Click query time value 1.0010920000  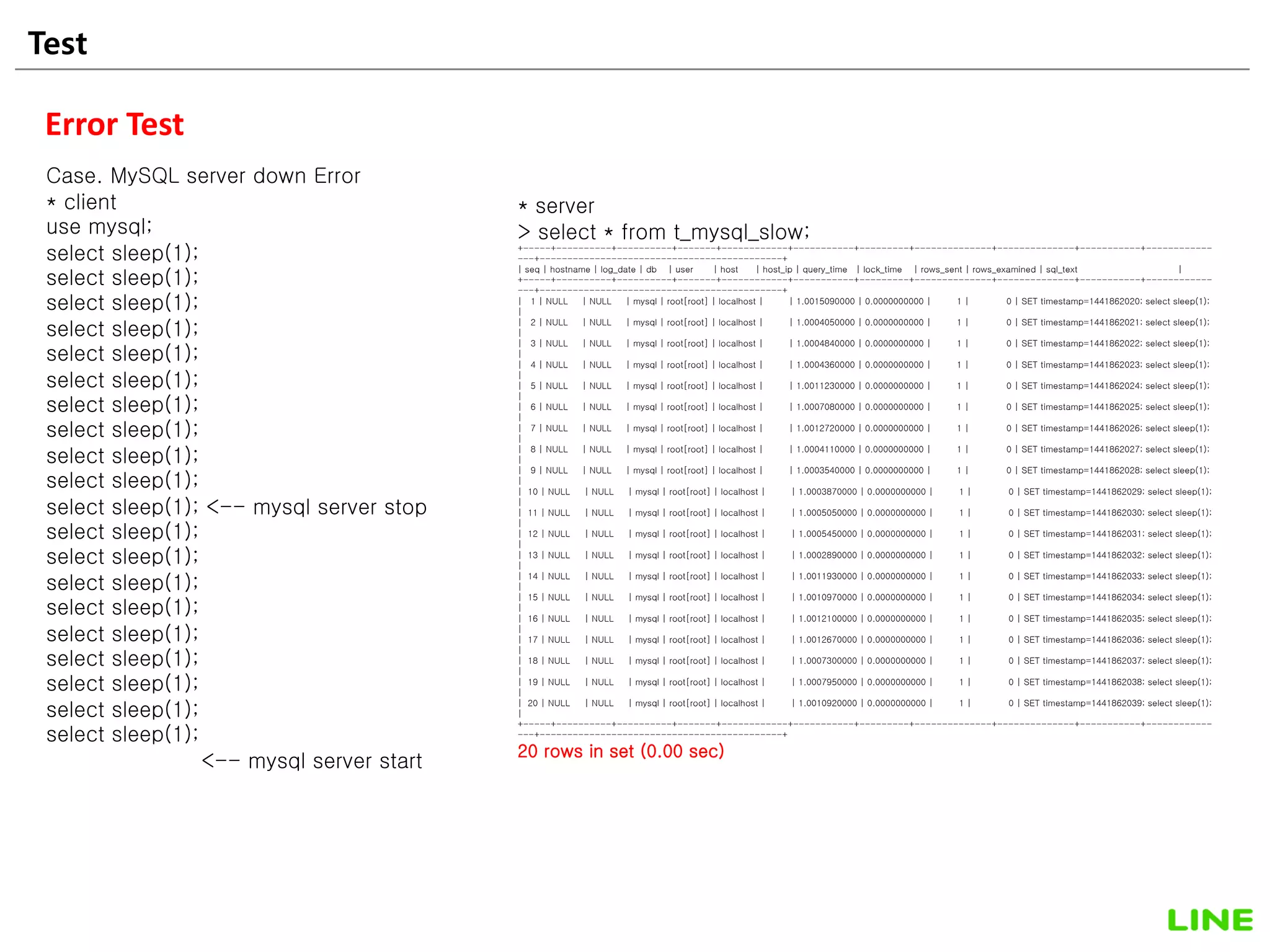click(x=828, y=703)
